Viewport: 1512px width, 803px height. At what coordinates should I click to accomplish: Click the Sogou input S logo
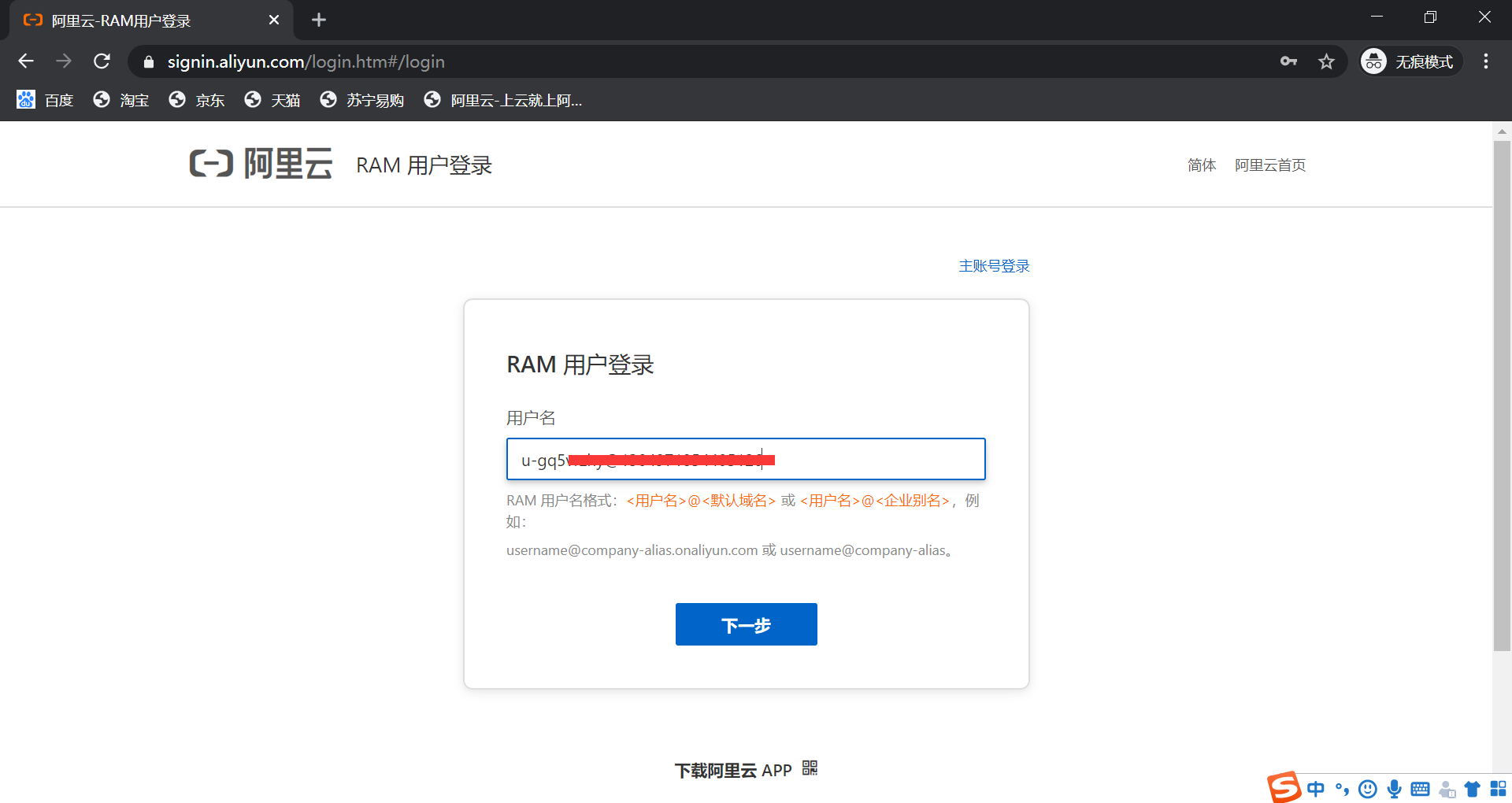(1284, 787)
